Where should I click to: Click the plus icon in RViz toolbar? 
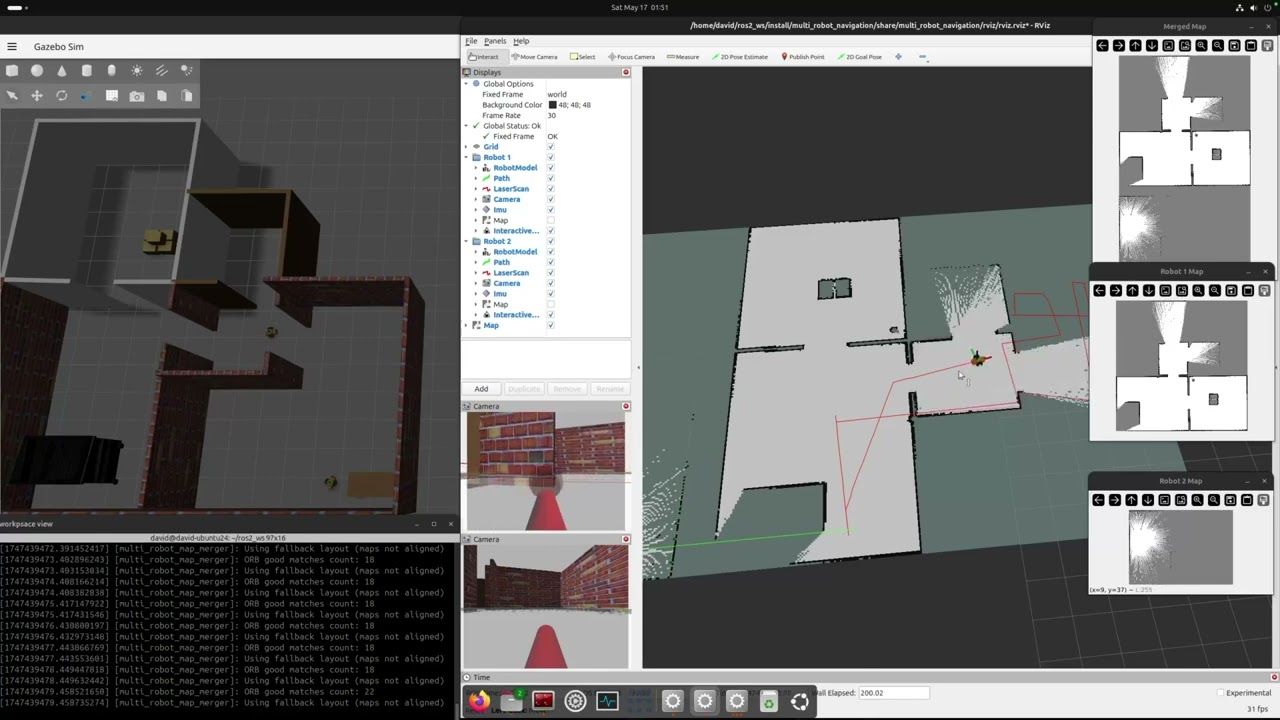click(898, 57)
